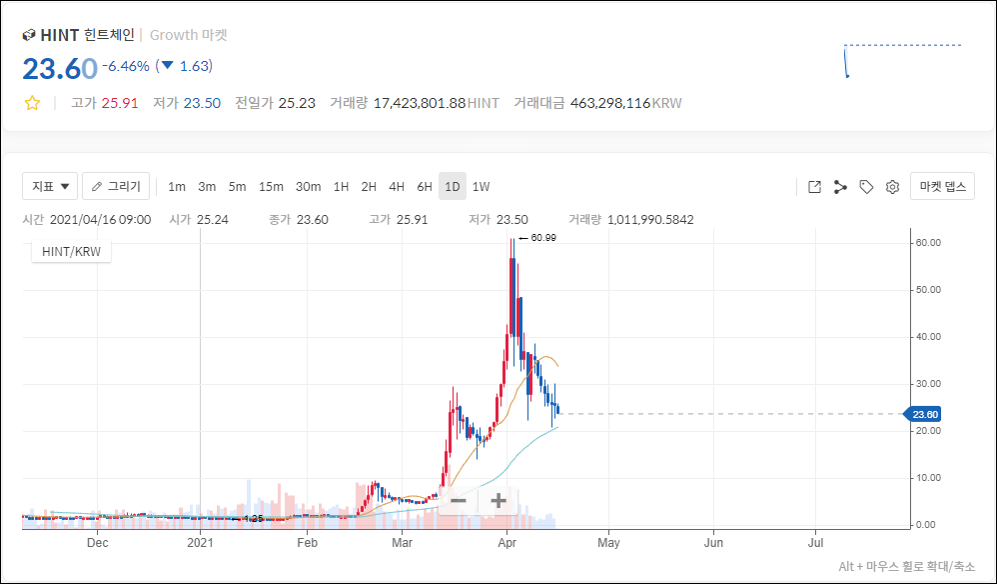The width and height of the screenshot is (997, 584).
Task: Click the HINT/KRW pair label
Action: tap(72, 252)
